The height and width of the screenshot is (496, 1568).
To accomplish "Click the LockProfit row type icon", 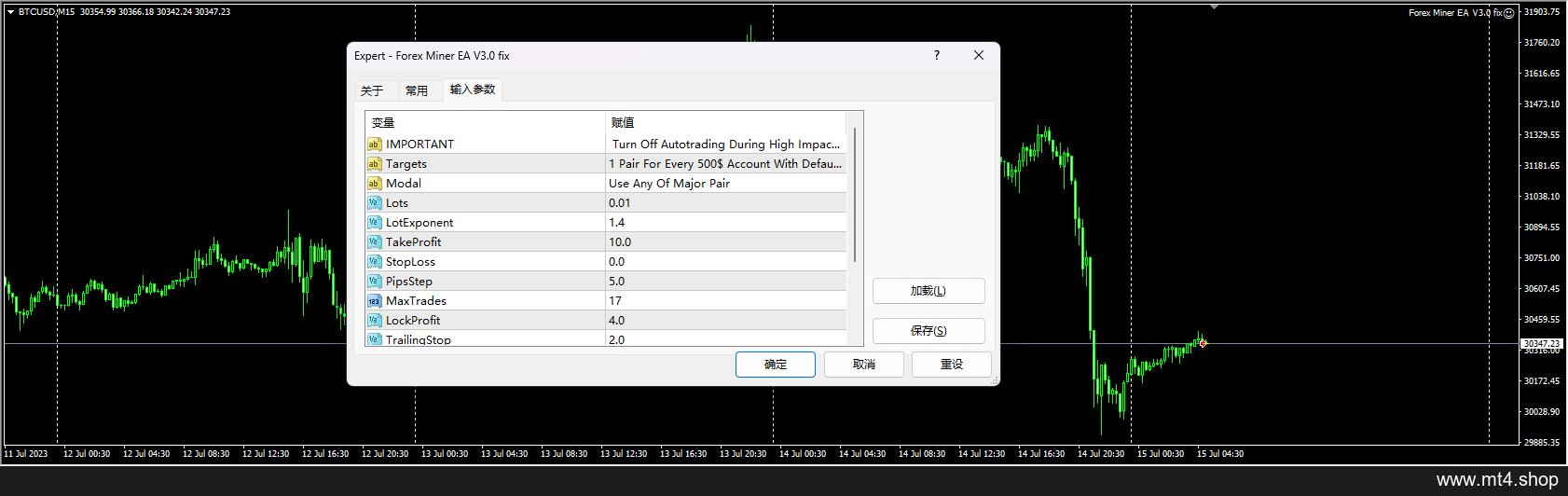I will pos(374,321).
